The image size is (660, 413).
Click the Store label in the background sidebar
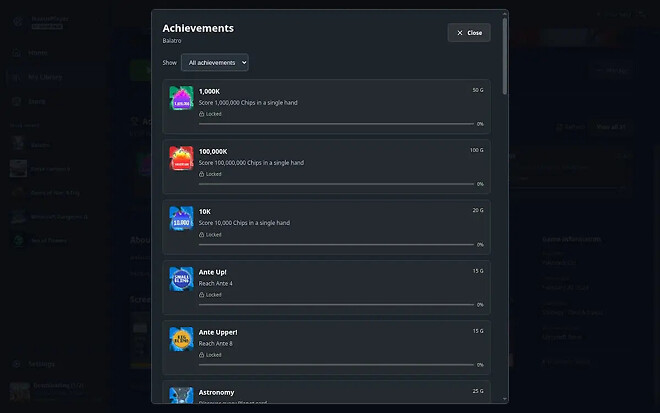(37, 101)
